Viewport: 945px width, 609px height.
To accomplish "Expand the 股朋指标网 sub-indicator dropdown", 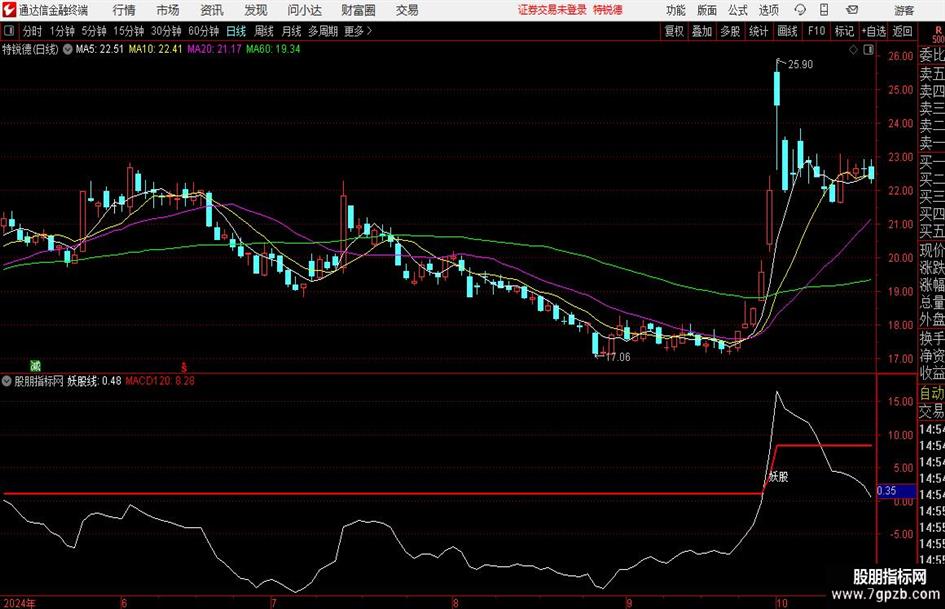I will tap(7, 381).
